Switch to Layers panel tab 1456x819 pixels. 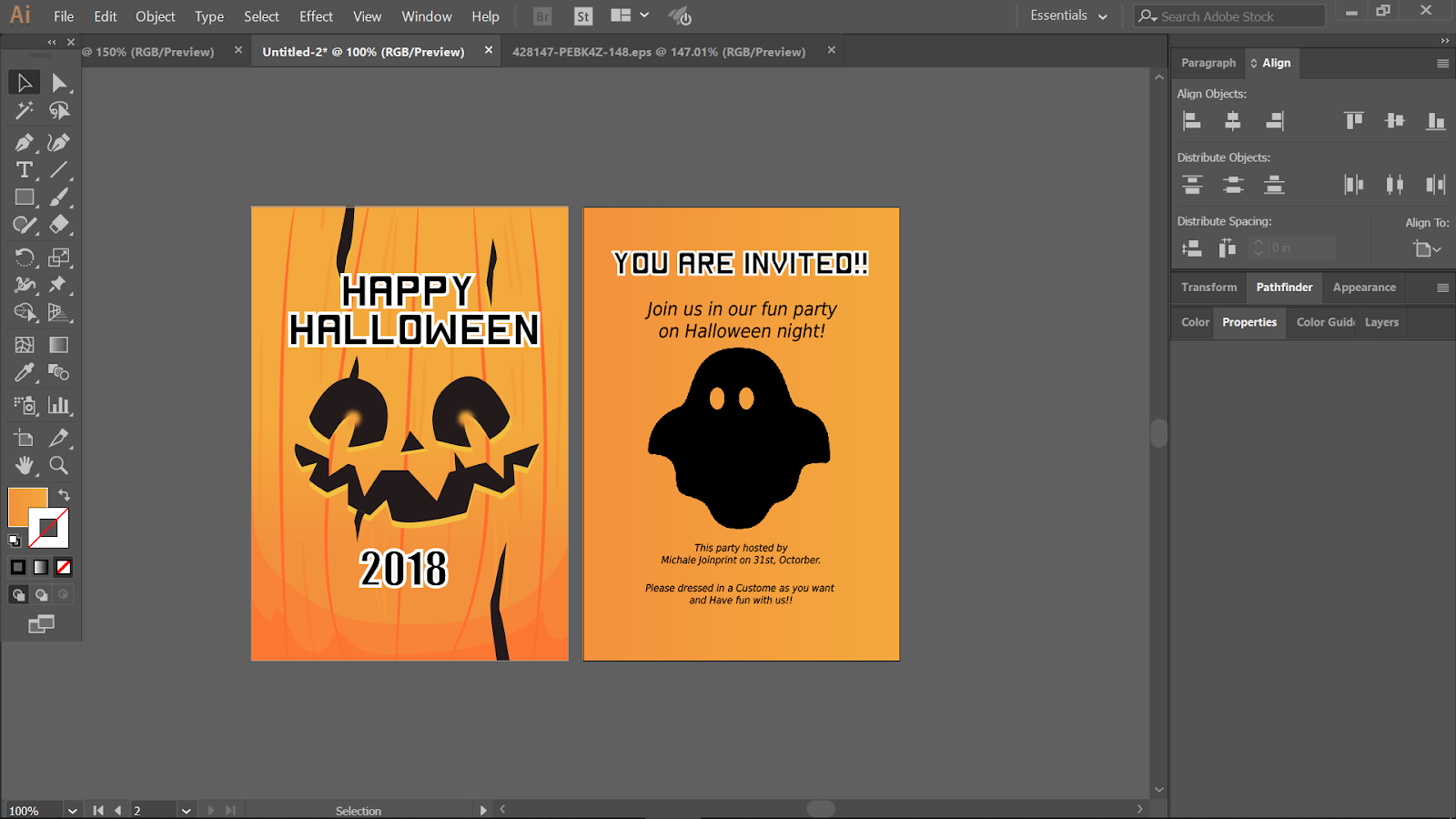point(1381,322)
